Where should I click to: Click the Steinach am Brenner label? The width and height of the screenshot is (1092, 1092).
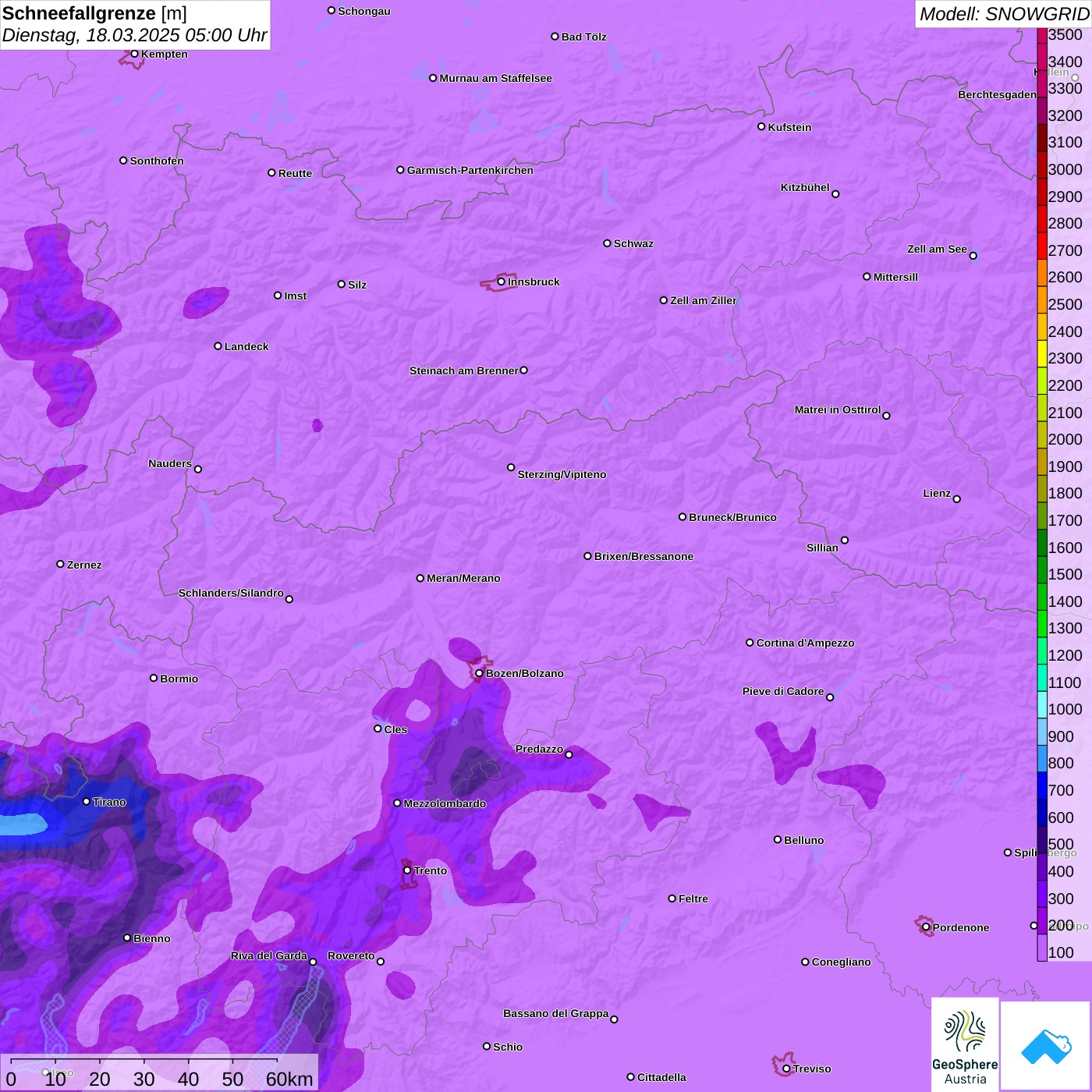click(x=464, y=370)
